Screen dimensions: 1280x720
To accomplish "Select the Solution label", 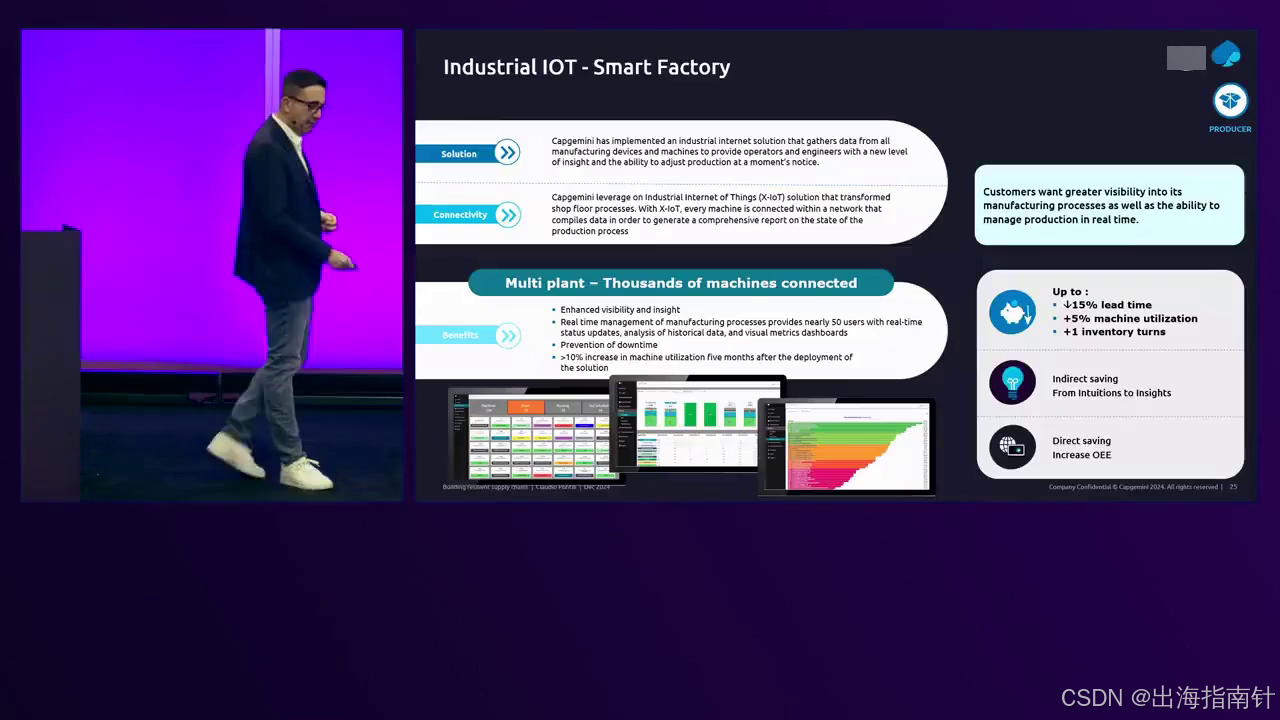I will (459, 154).
